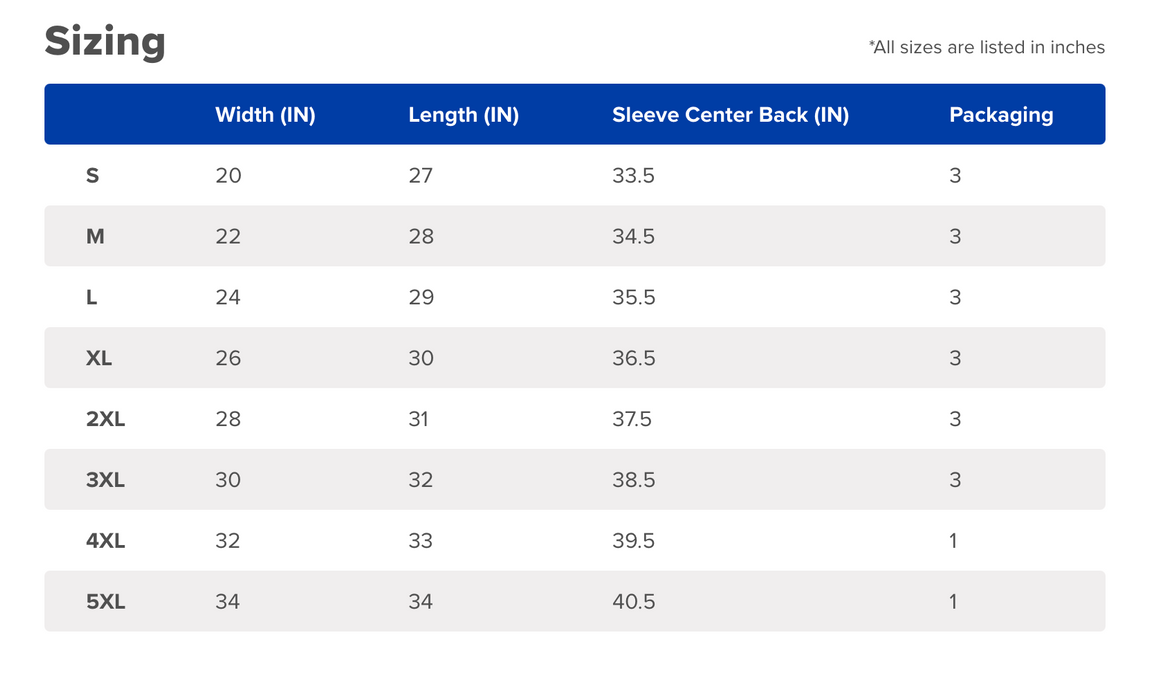Click the 2XL size row label
Viewport: 1150px width, 700px height.
point(105,419)
